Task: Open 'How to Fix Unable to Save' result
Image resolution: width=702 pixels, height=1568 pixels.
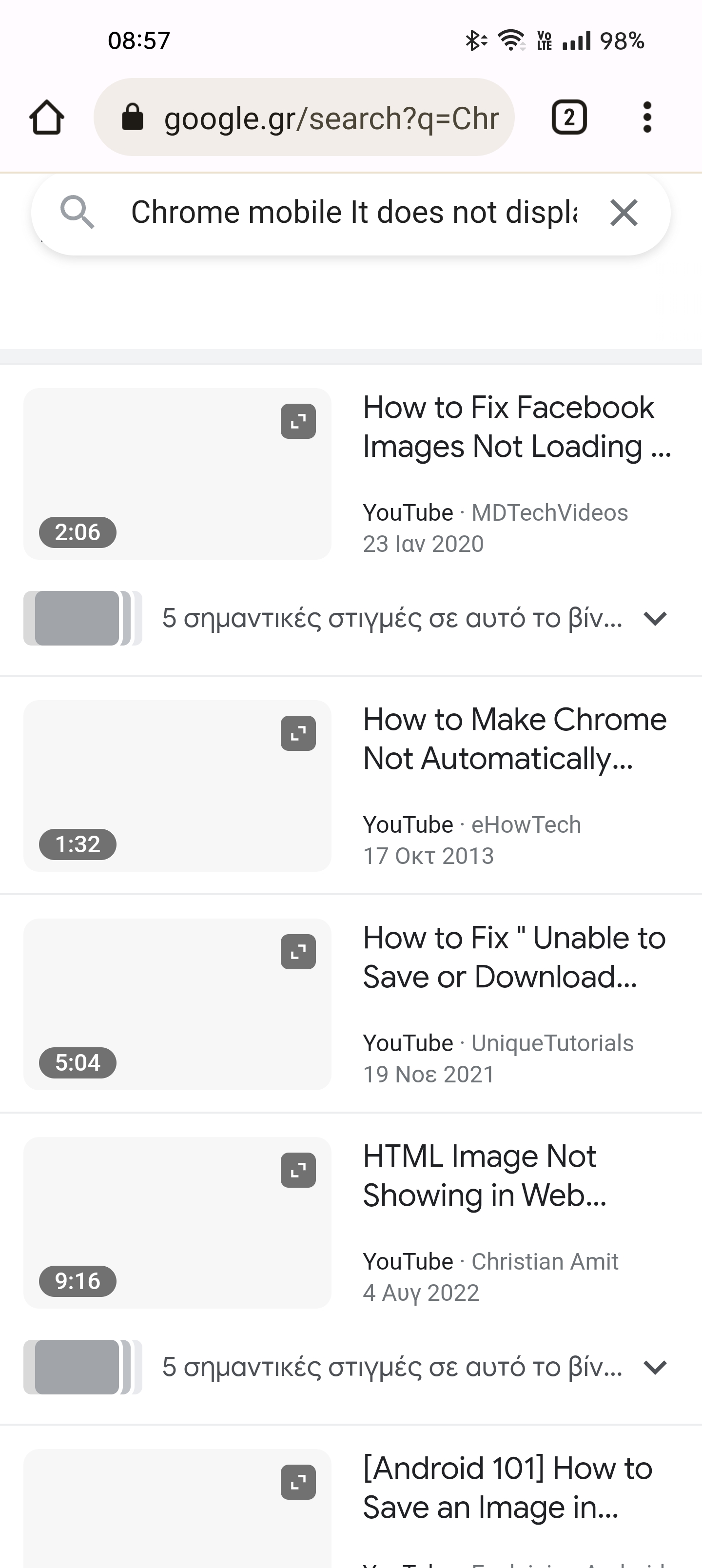Action: [514, 958]
